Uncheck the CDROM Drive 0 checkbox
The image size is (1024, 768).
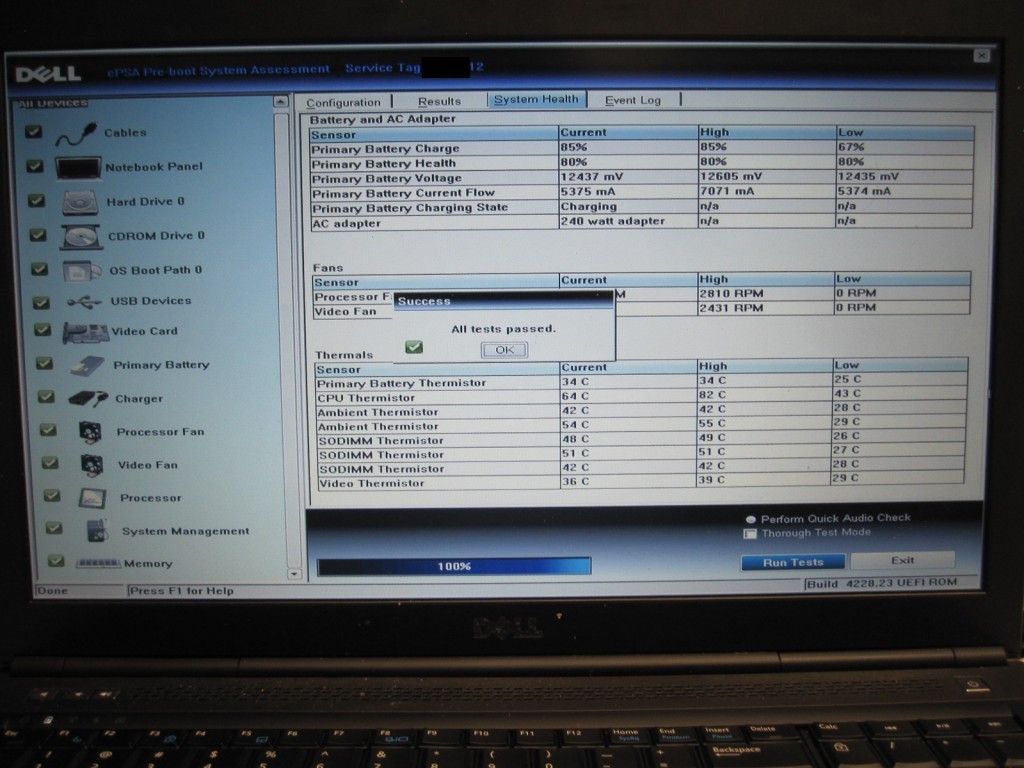pyautogui.click(x=38, y=234)
